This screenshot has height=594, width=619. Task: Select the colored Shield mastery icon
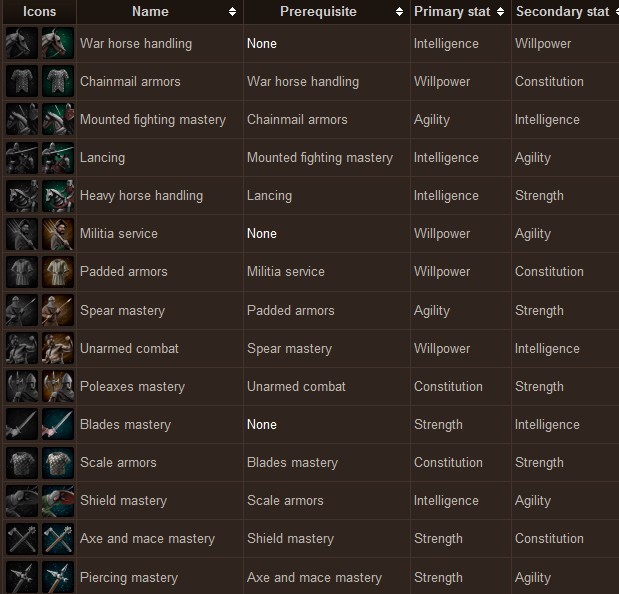tap(58, 500)
